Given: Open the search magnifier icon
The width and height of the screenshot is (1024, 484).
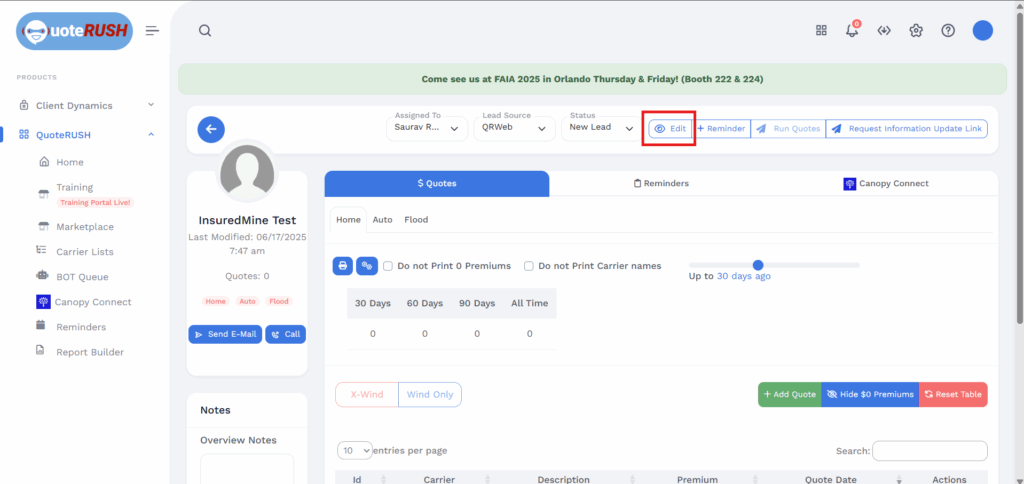Looking at the screenshot, I should click(205, 31).
